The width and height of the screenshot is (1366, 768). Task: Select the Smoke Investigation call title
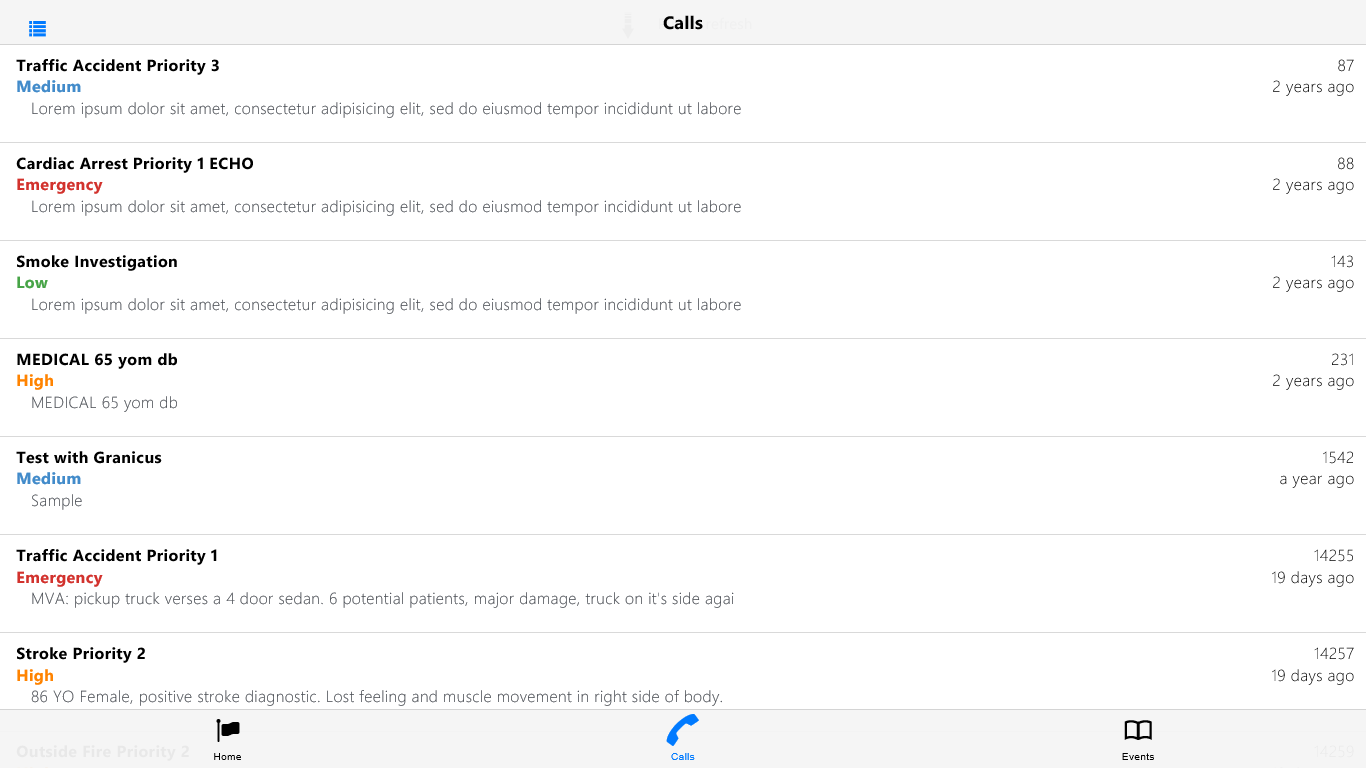tap(97, 262)
